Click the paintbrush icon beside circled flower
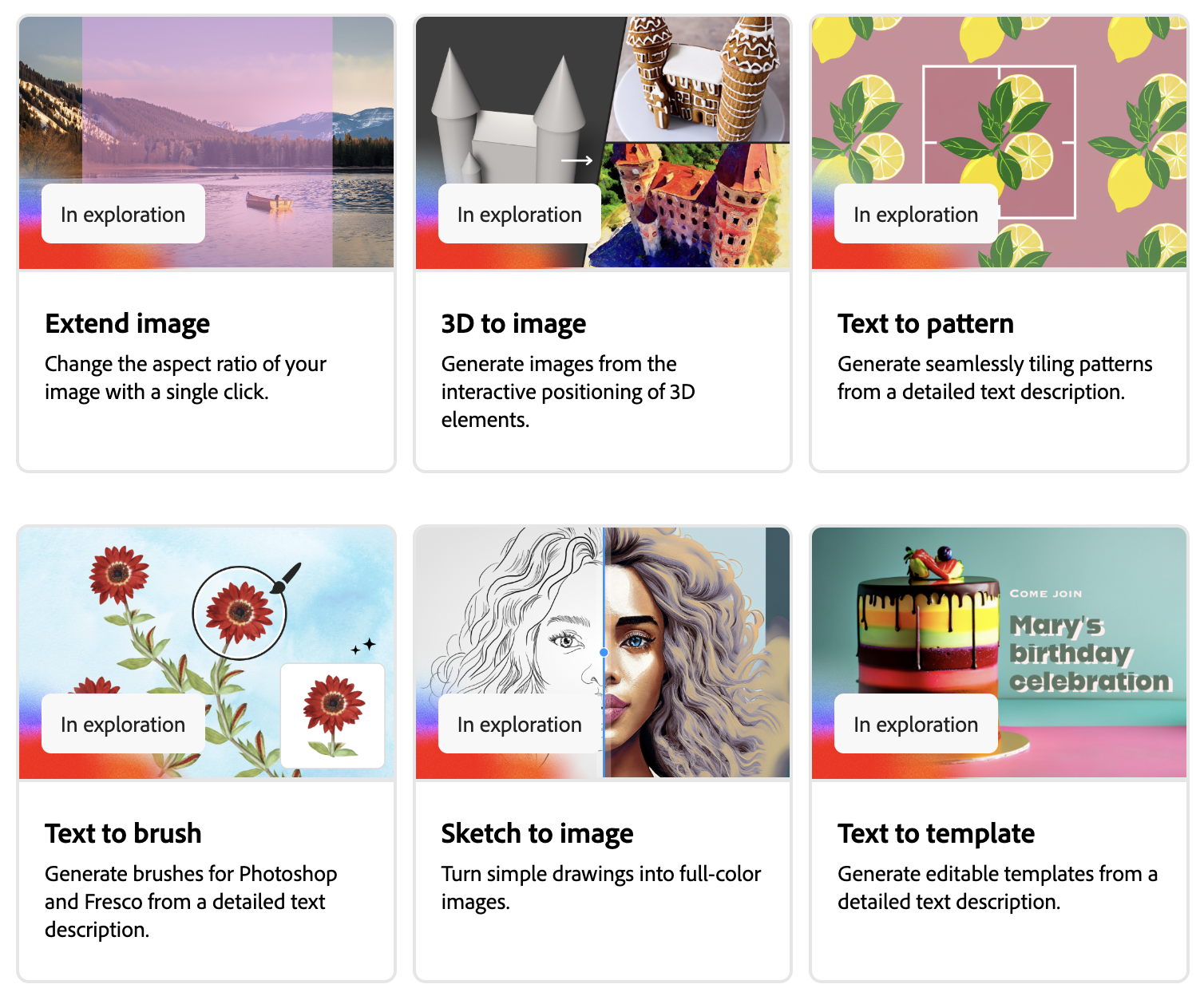 coord(287,578)
